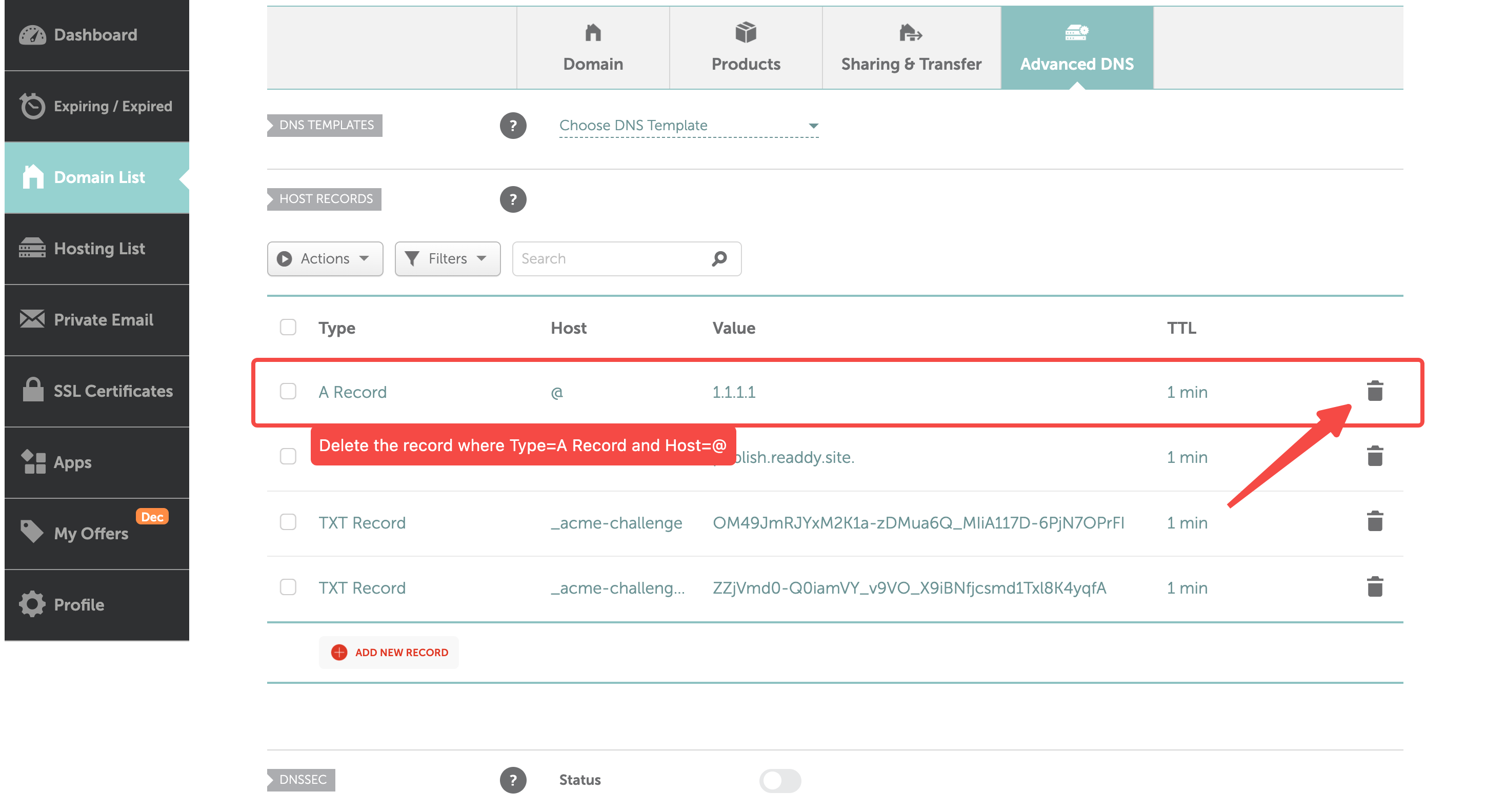The width and height of the screenshot is (1486, 812).
Task: Open the DNSSEC help question mark
Action: point(512,780)
